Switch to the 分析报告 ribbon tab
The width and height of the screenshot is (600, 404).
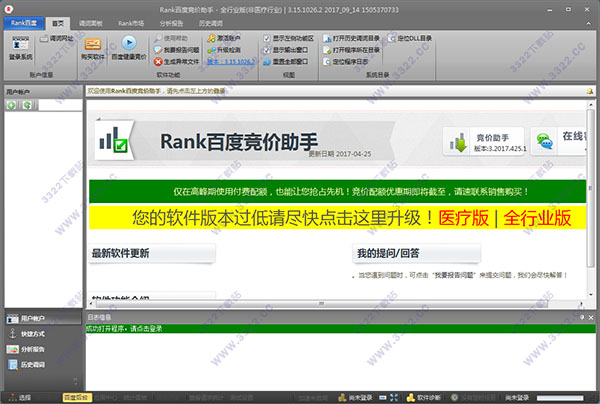(171, 23)
